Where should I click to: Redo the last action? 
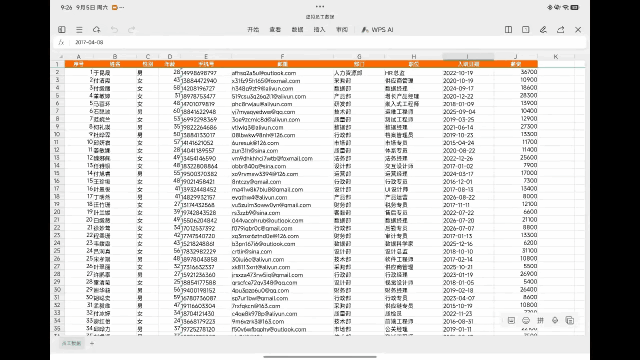click(131, 29)
